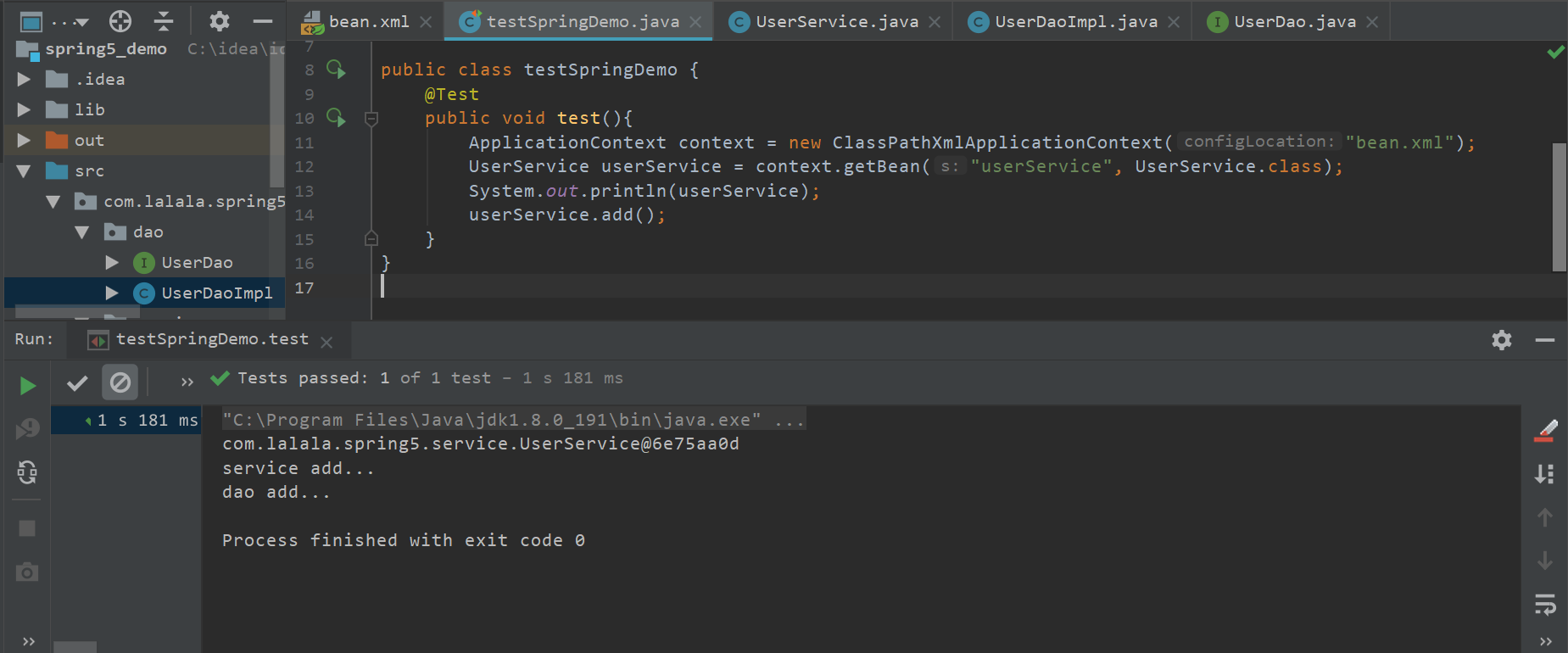Click scroll to end icon in console

click(1545, 474)
